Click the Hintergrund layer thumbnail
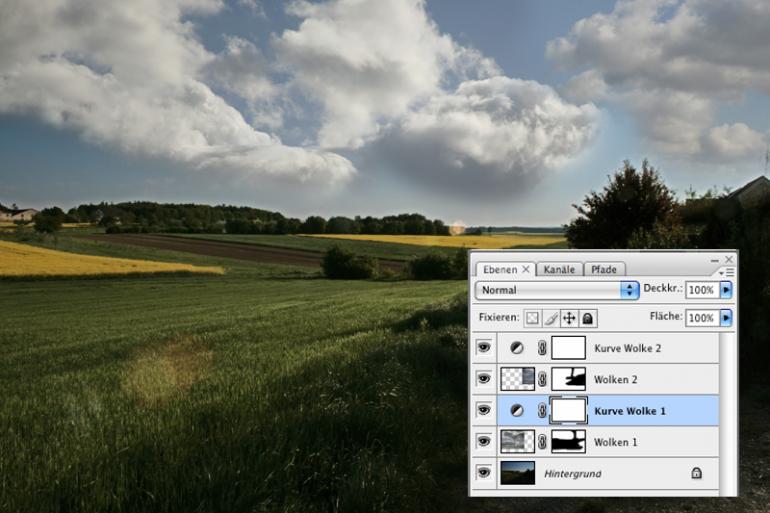 [518, 473]
